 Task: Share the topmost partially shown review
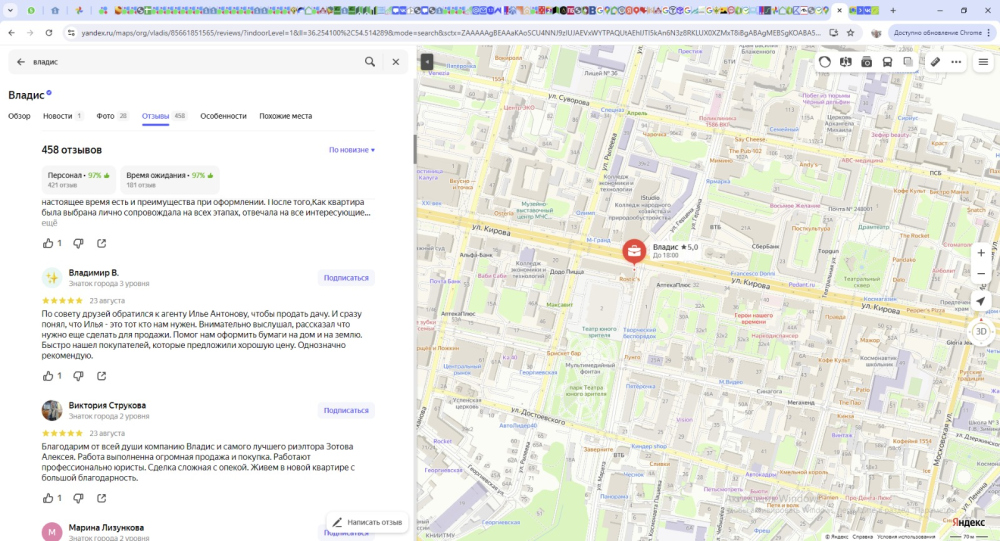tap(101, 243)
